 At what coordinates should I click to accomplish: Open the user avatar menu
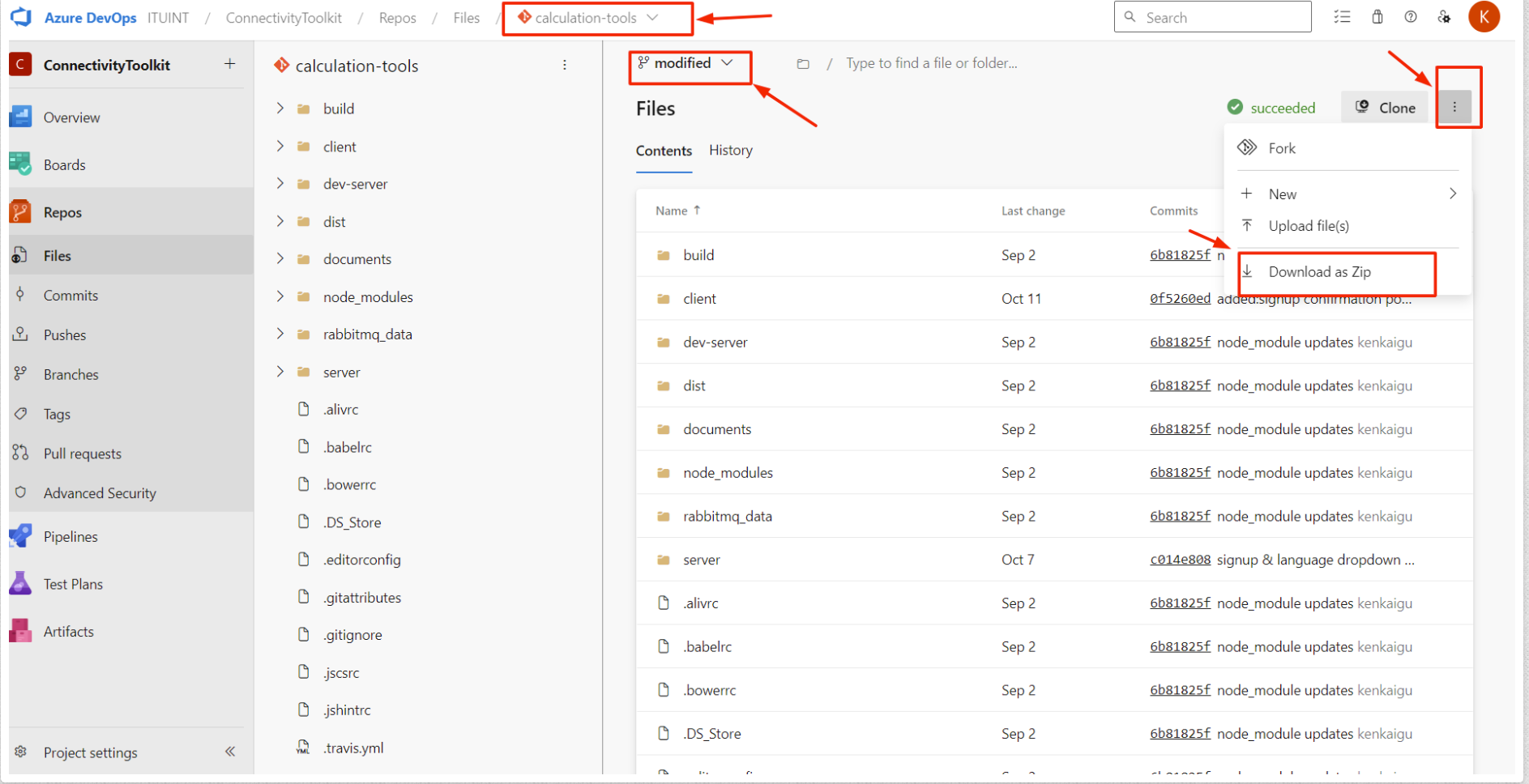[x=1484, y=16]
